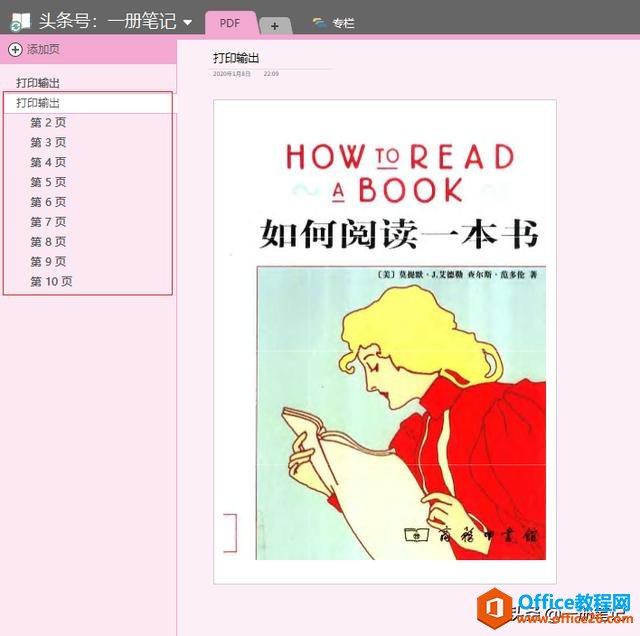The width and height of the screenshot is (640, 636).
Task: Click the page title 打印输出 in the note
Action: point(236,58)
